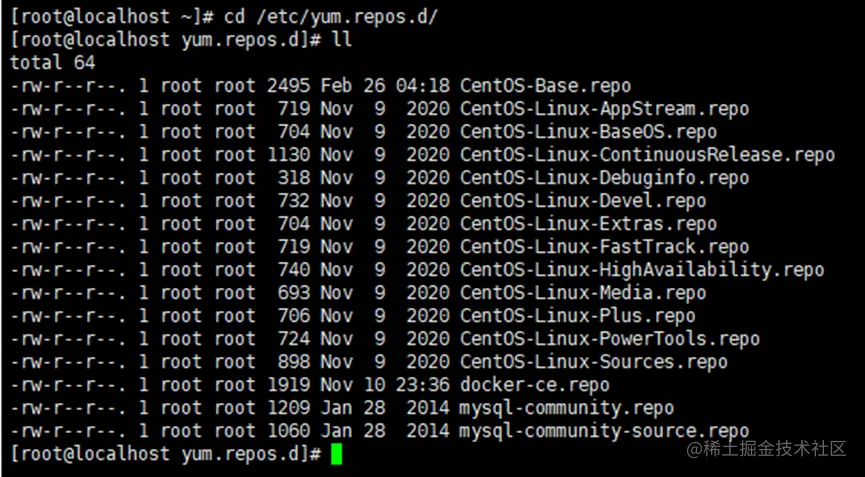This screenshot has width=865, height=477.
Task: Click file size 318 of Debuginfo.repo
Action: (x=294, y=178)
